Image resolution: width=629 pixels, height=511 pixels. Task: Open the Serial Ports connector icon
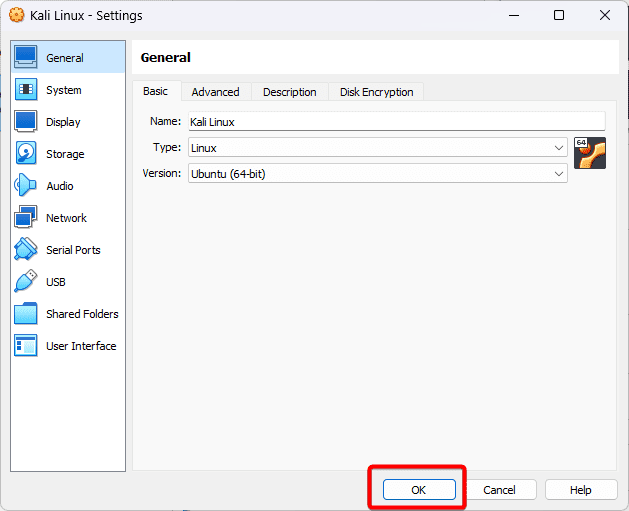tap(26, 249)
